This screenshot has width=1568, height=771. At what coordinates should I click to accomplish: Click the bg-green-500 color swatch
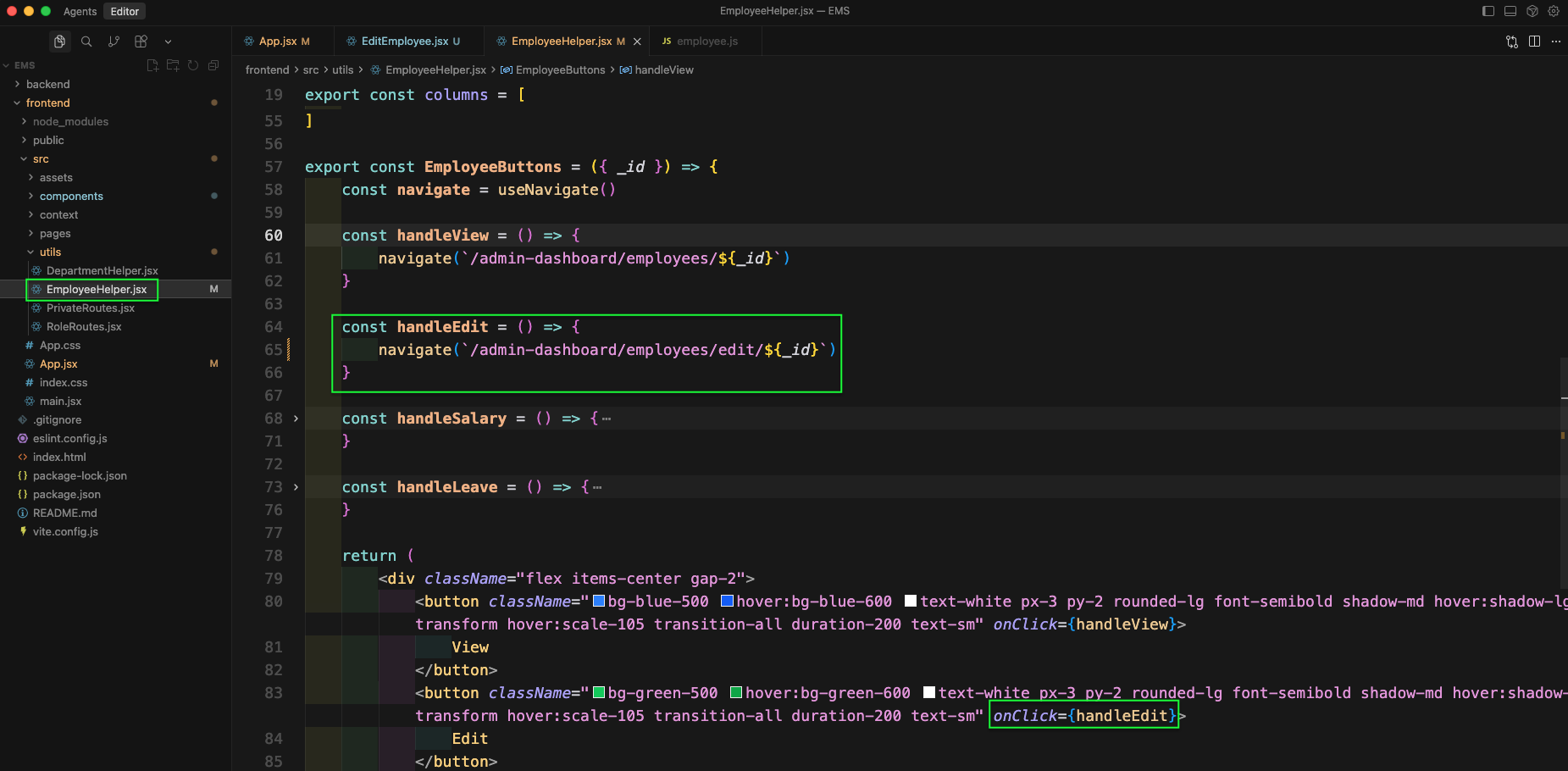click(599, 693)
